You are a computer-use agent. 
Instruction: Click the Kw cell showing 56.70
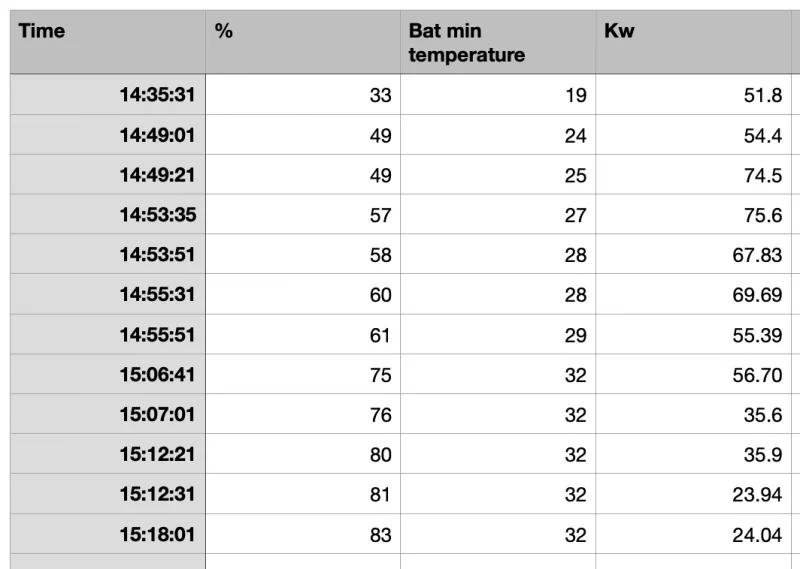pyautogui.click(x=757, y=375)
